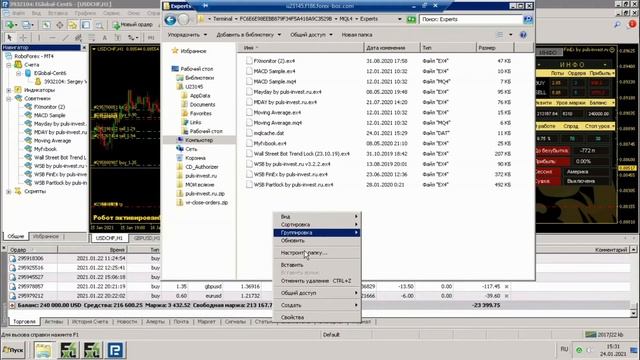Select order 295918306 in the trade list

31,258
